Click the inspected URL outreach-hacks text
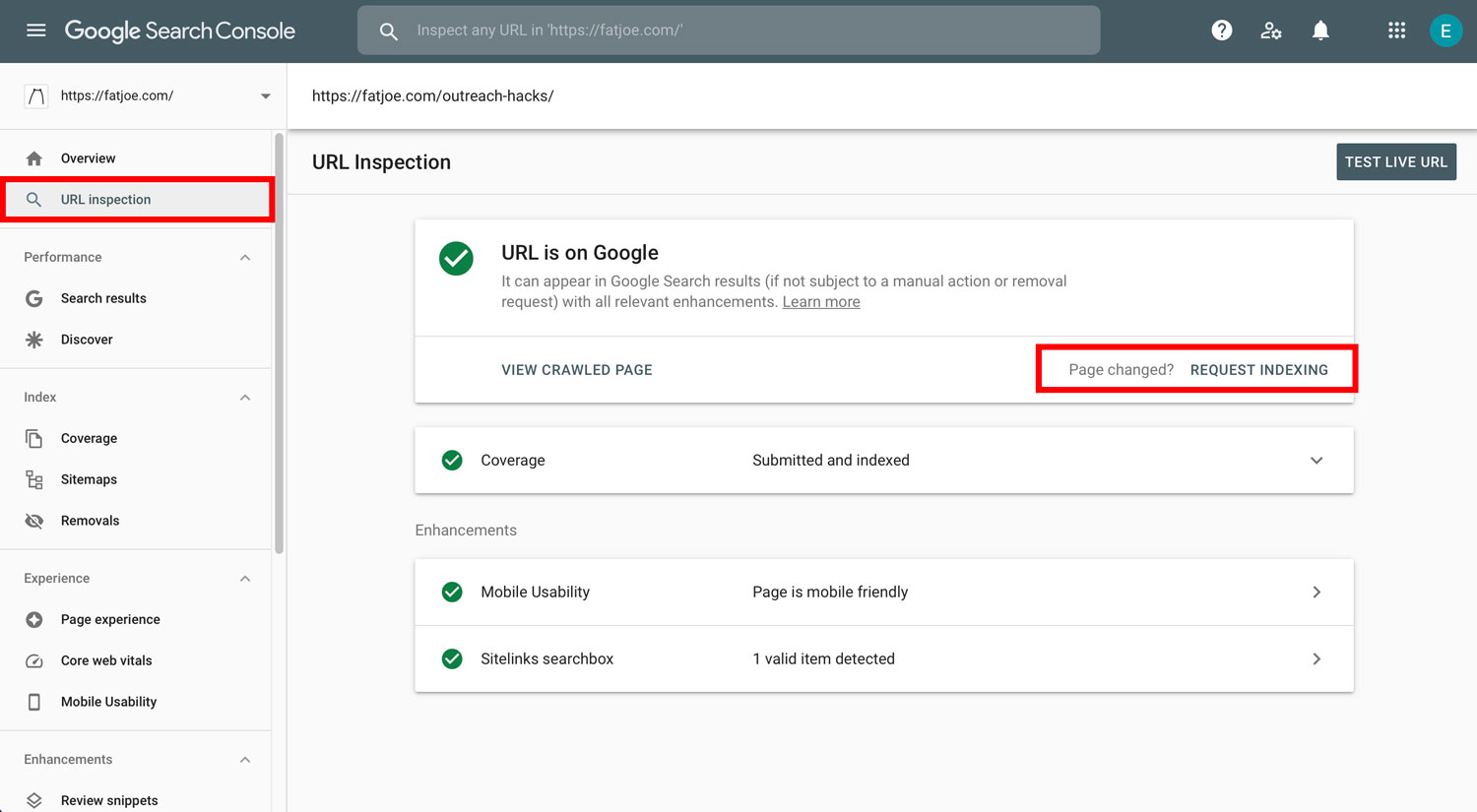1477x812 pixels. pyautogui.click(x=433, y=96)
